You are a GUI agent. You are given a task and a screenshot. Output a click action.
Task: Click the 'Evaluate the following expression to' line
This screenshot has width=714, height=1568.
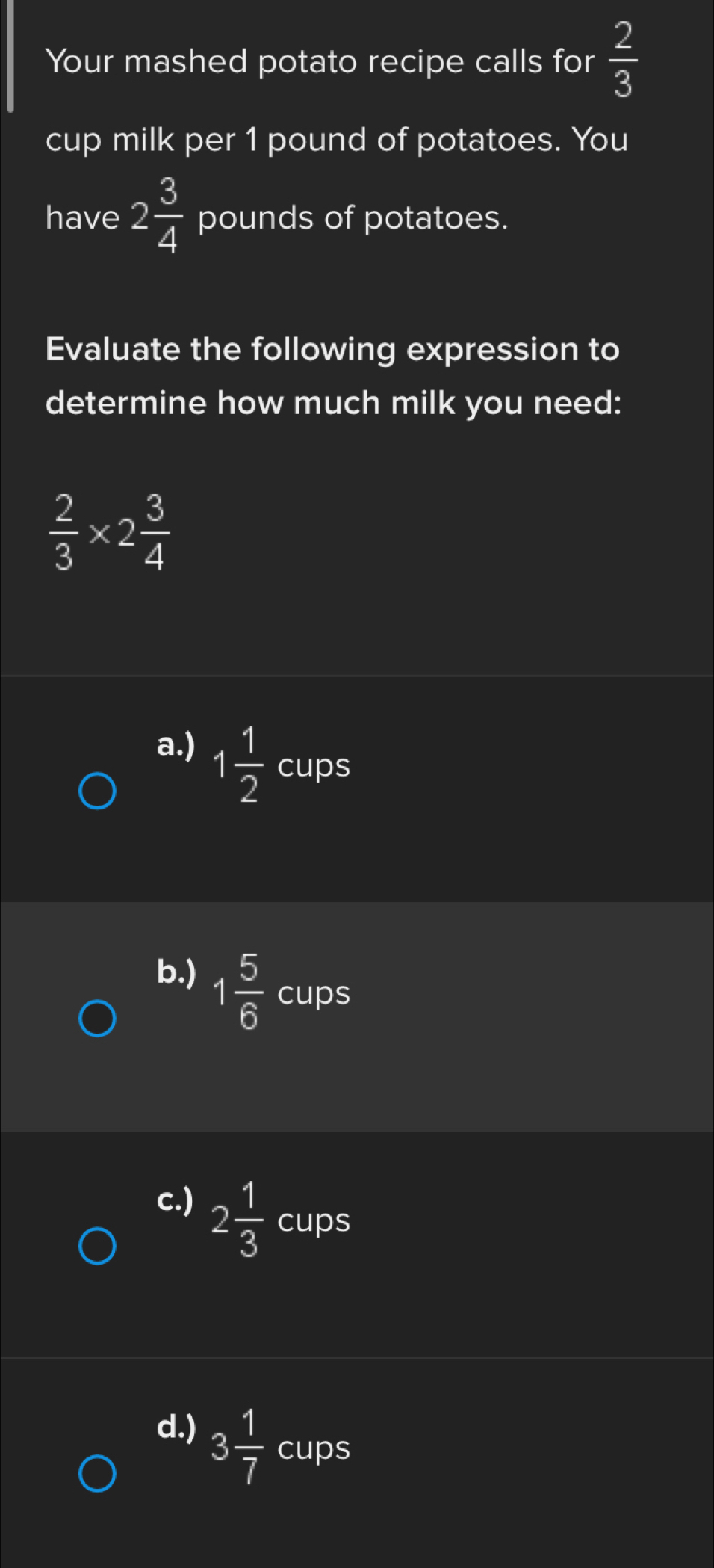tap(332, 349)
